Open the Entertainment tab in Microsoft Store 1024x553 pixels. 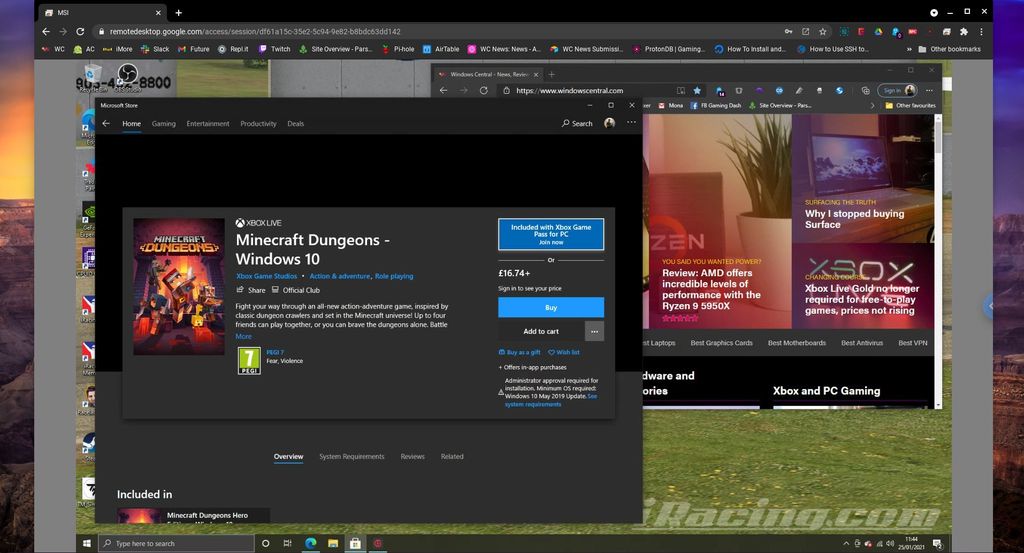(208, 123)
